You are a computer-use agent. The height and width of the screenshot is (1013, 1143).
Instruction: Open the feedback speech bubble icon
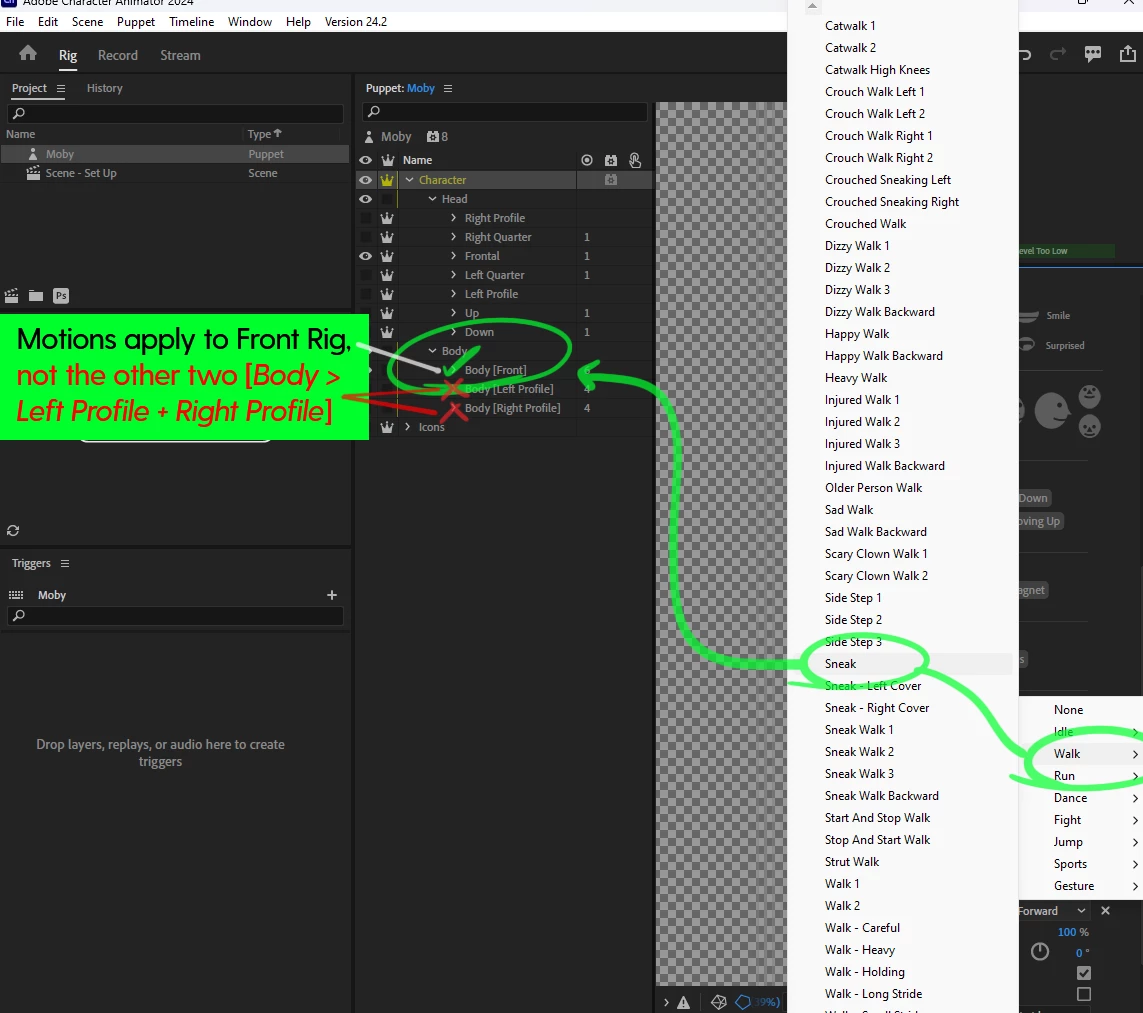click(1093, 54)
